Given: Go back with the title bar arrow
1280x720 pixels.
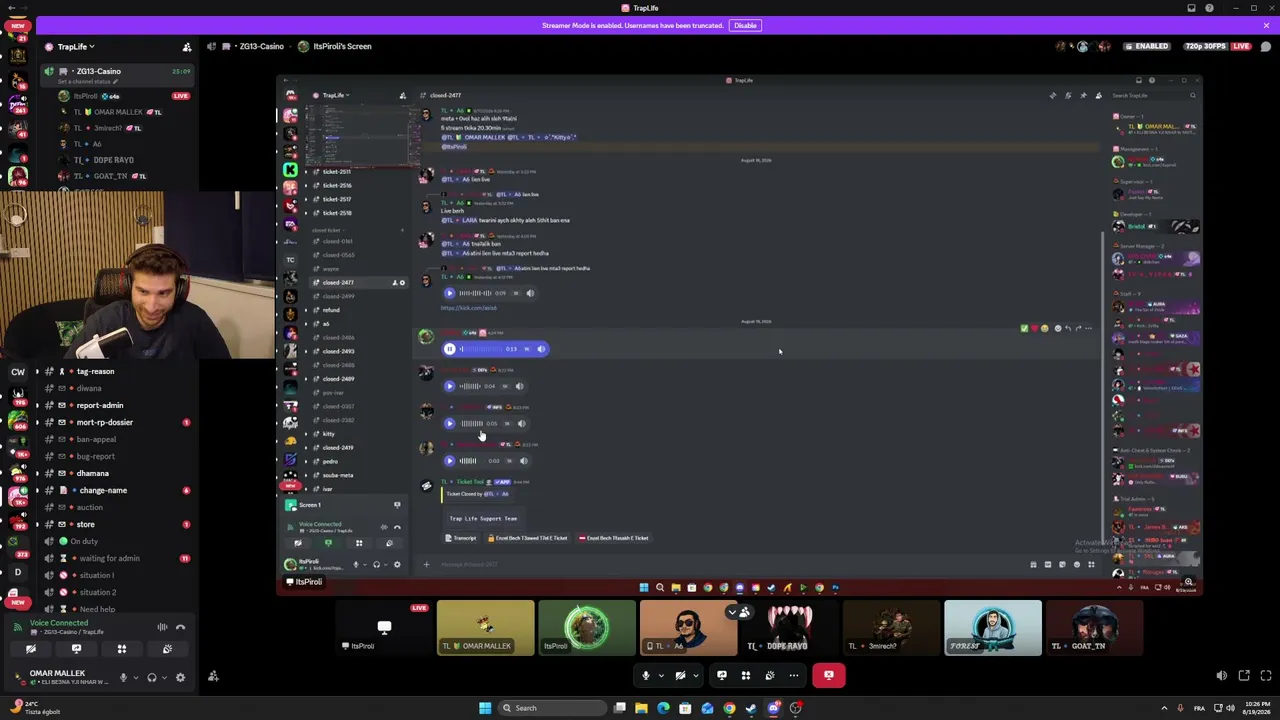Looking at the screenshot, I should (x=11, y=8).
